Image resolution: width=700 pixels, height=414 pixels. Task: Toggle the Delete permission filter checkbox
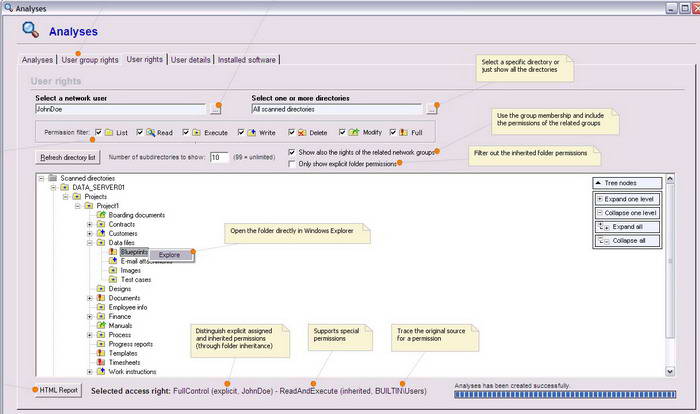(x=292, y=132)
